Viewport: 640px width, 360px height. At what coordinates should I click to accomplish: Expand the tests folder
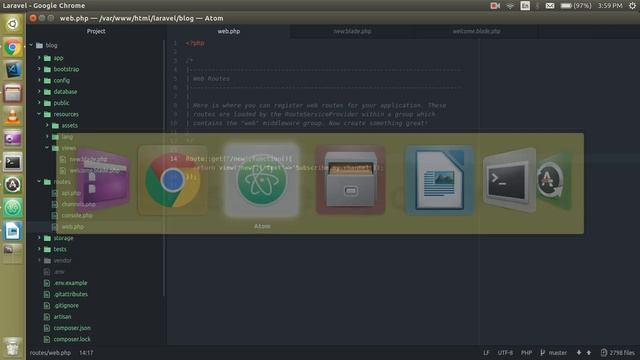point(39,249)
